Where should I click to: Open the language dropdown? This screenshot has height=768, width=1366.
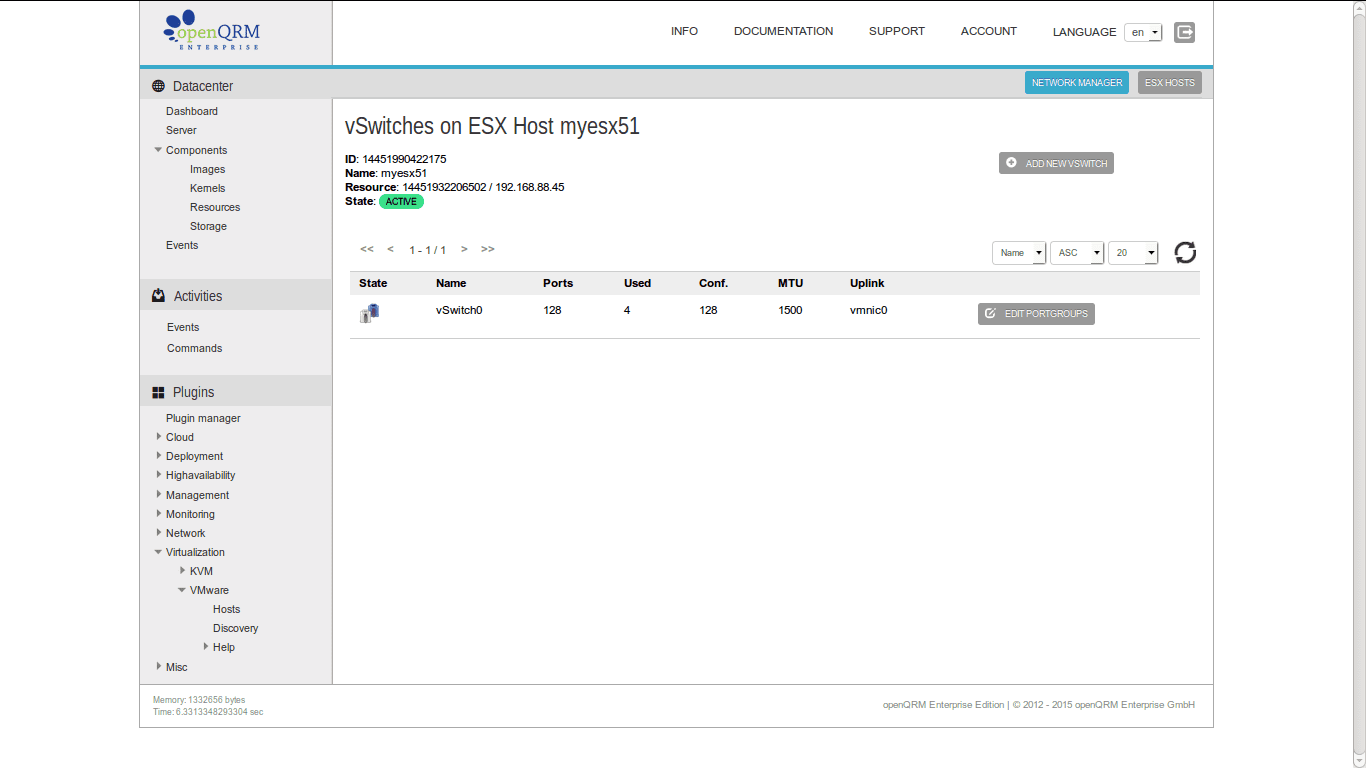[1143, 32]
